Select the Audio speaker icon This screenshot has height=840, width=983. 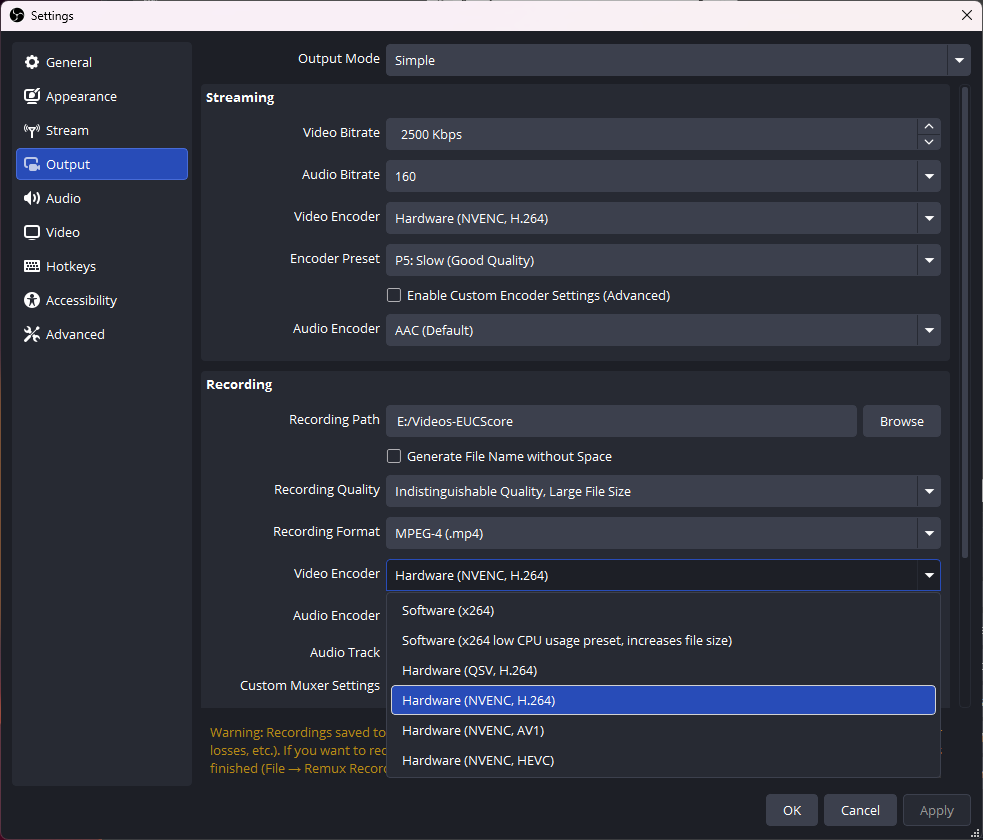33,198
